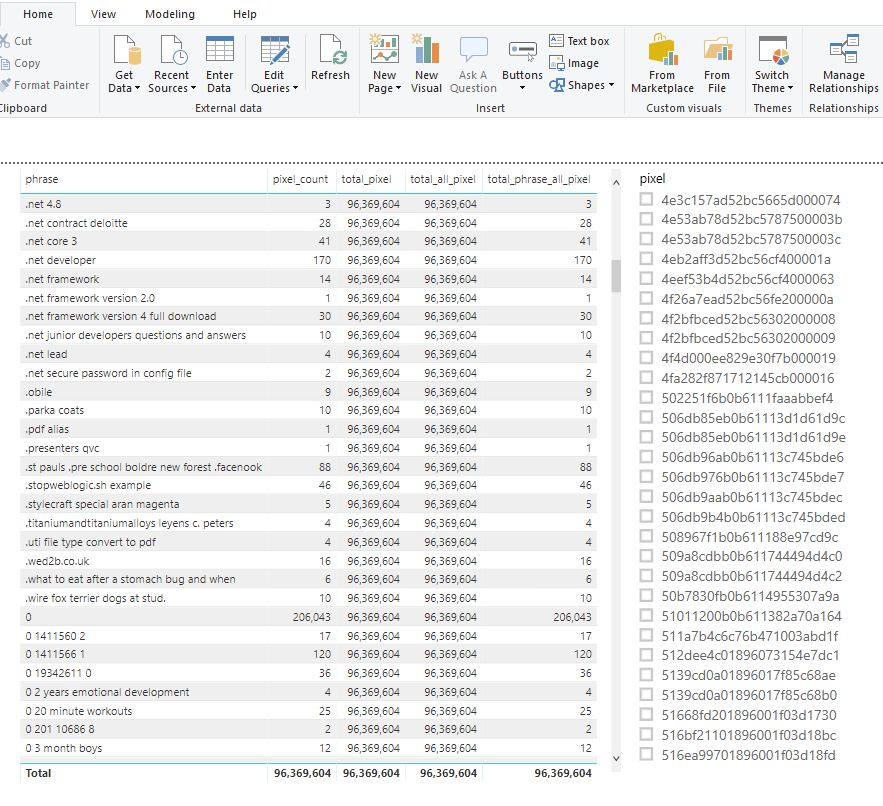Click the Cut scissors icon
This screenshot has height=806, width=883.
point(5,41)
